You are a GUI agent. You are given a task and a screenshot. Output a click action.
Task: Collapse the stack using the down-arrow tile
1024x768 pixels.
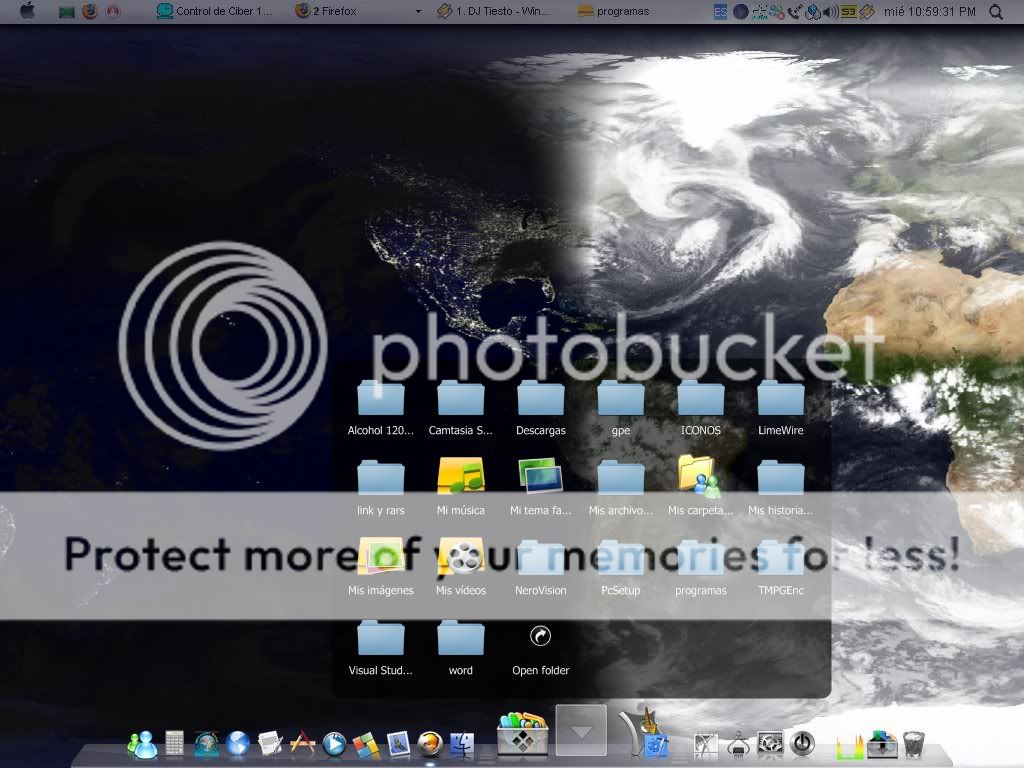[x=581, y=731]
